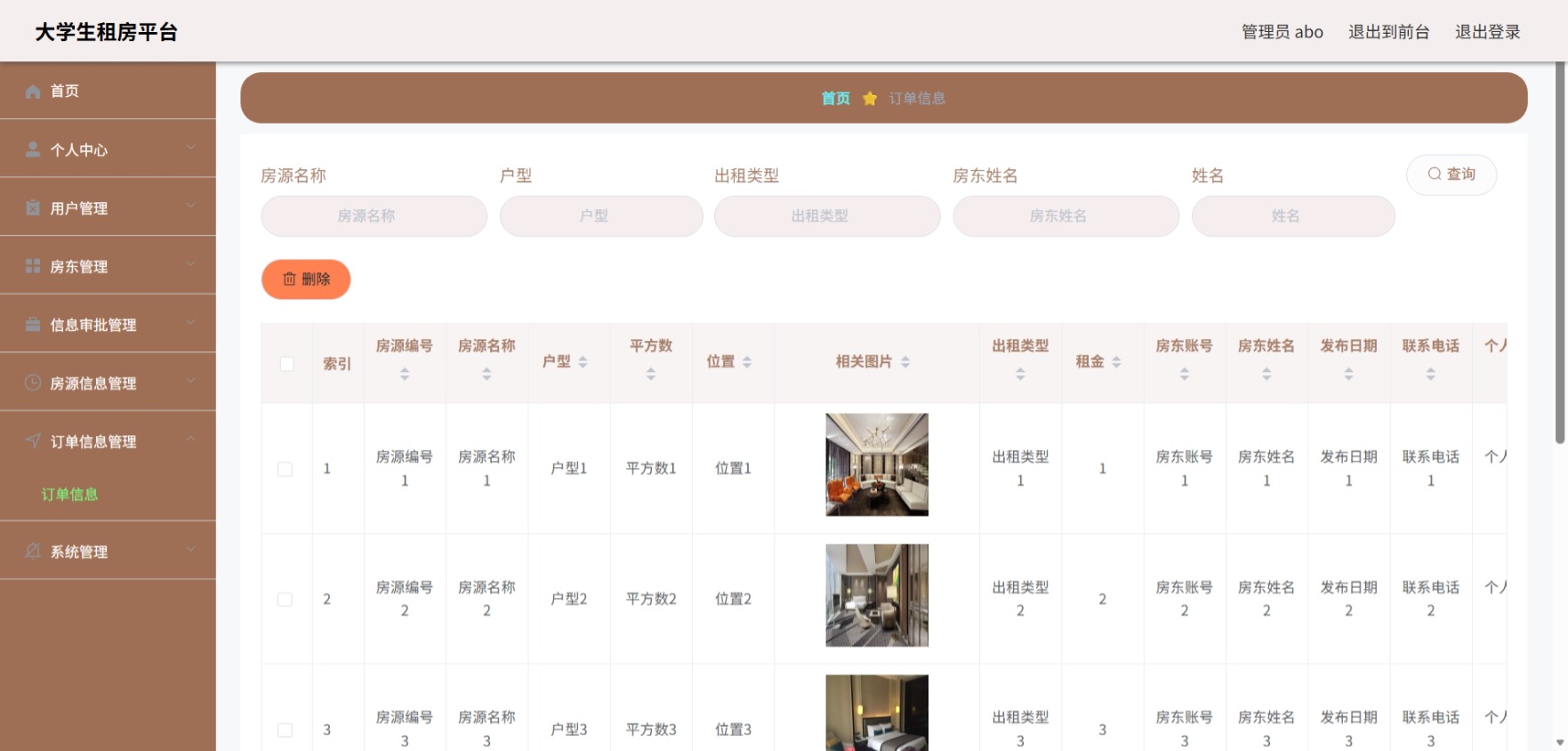
Task: Click the person icon next to 个人中心
Action: point(33,149)
